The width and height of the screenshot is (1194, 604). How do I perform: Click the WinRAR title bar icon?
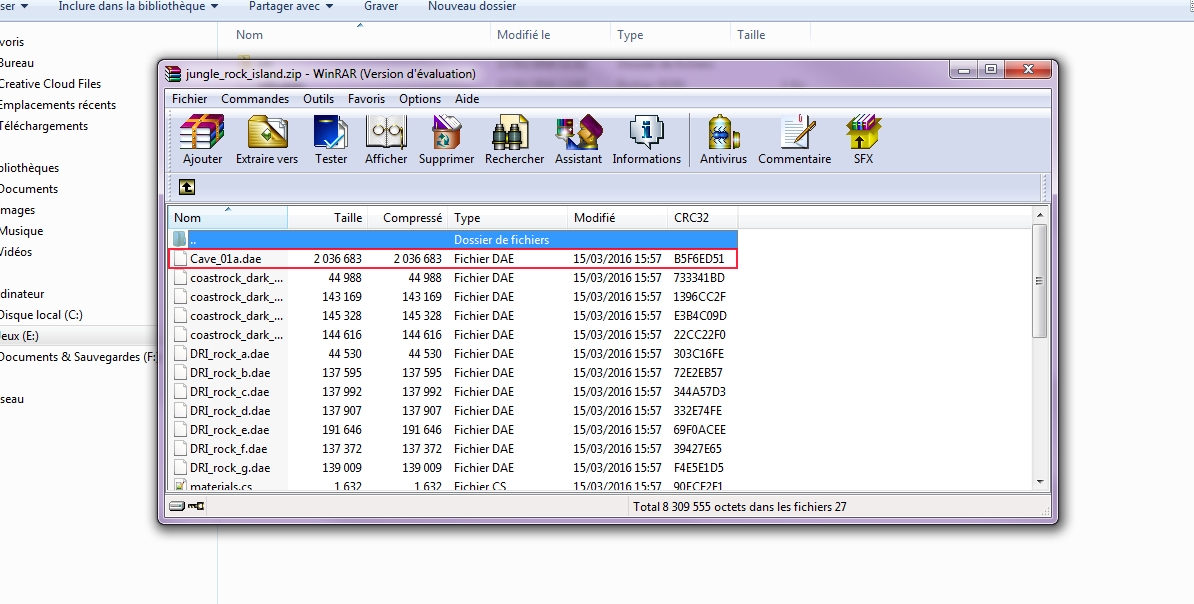point(174,74)
